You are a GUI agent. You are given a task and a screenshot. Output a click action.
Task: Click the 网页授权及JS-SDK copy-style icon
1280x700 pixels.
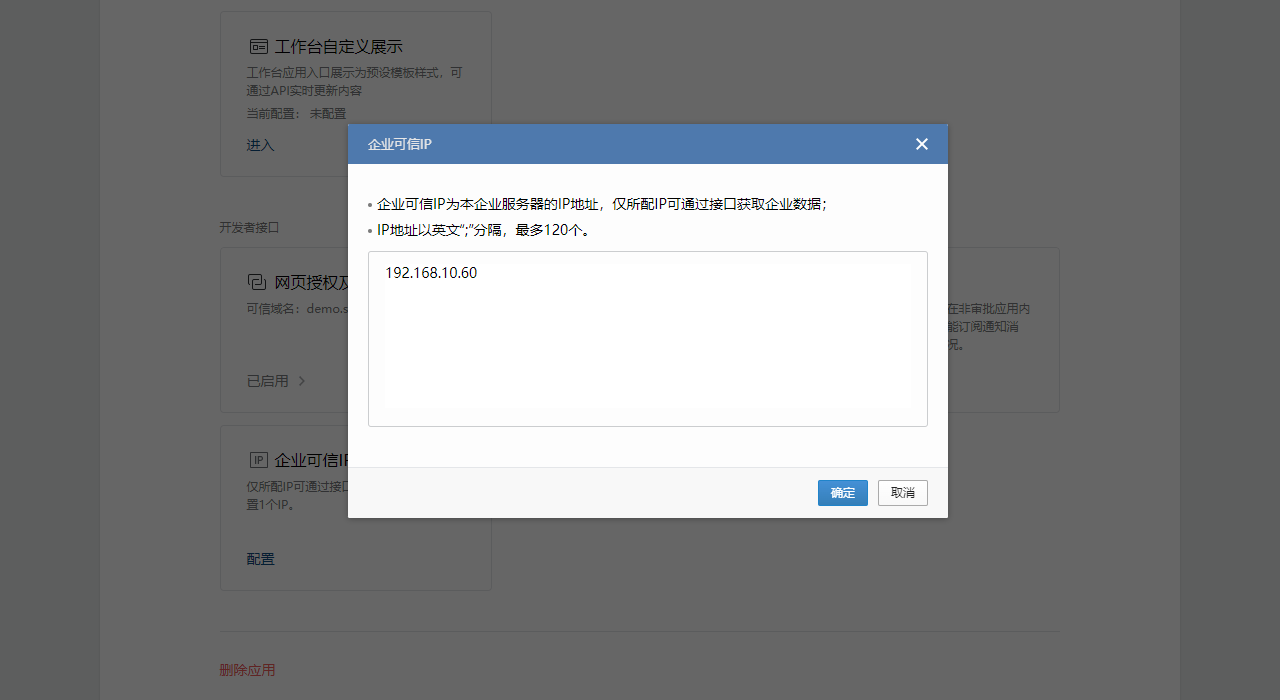(256, 282)
